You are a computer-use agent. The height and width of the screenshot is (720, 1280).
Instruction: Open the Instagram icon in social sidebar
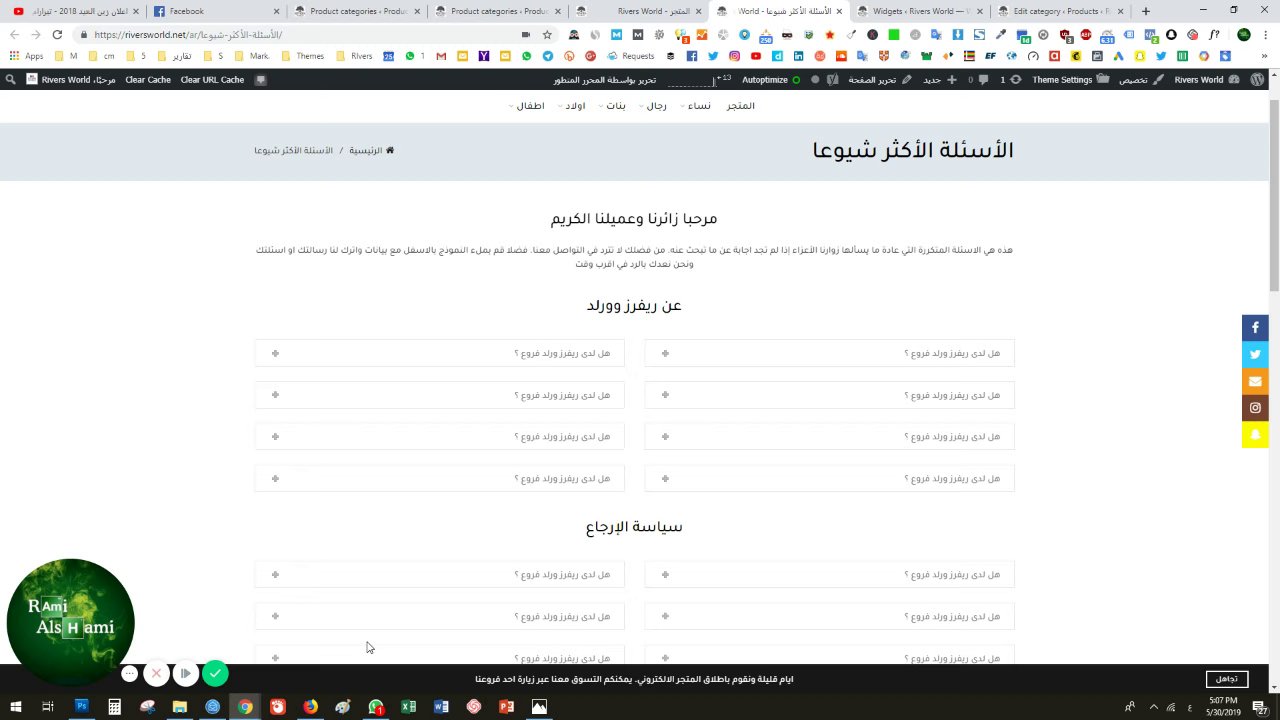tap(1255, 408)
